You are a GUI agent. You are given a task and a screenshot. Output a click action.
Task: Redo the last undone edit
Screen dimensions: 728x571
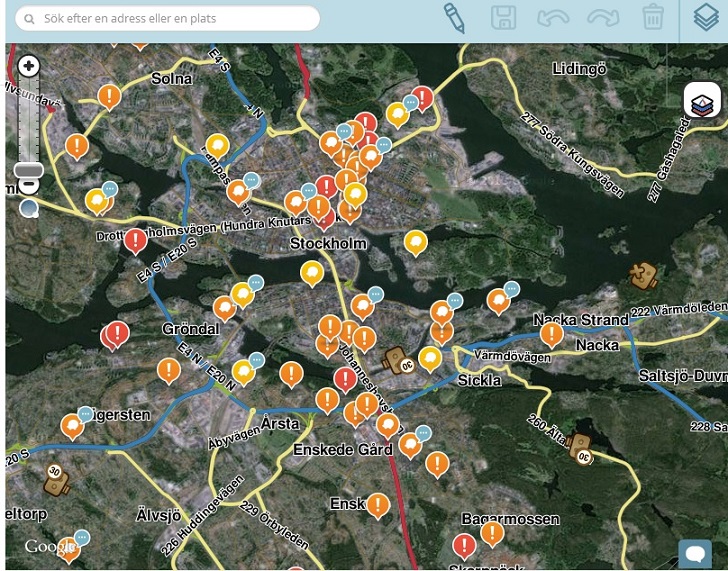(x=603, y=17)
